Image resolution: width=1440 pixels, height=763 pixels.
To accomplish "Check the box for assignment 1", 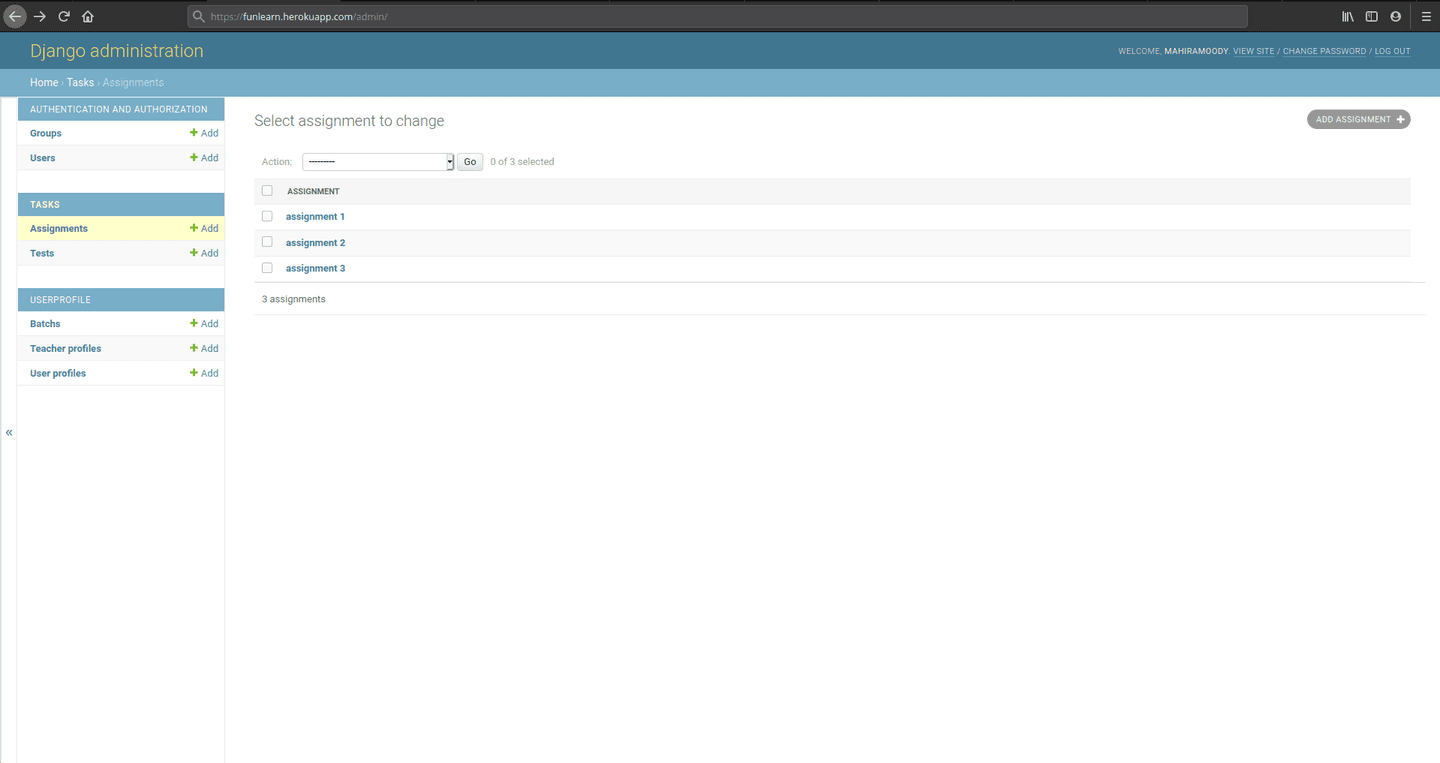I will coord(267,216).
